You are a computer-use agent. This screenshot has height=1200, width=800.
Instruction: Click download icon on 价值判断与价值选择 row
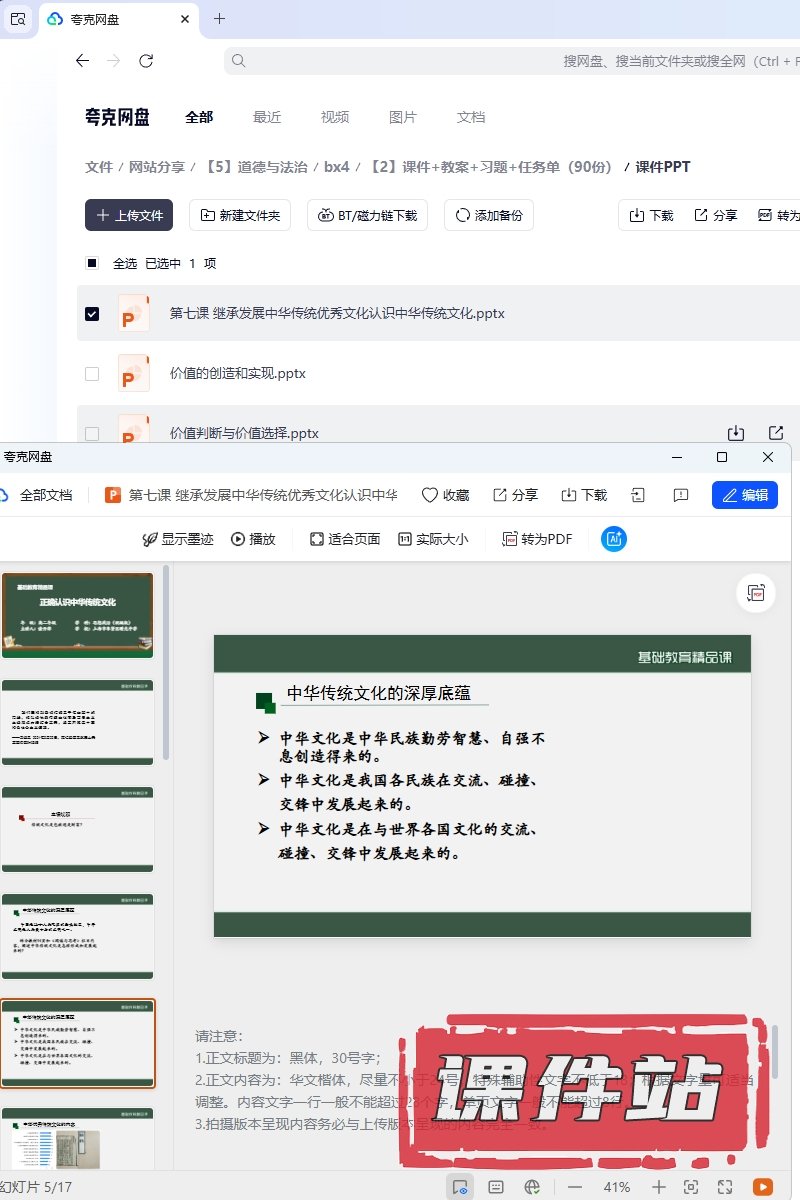(736, 433)
